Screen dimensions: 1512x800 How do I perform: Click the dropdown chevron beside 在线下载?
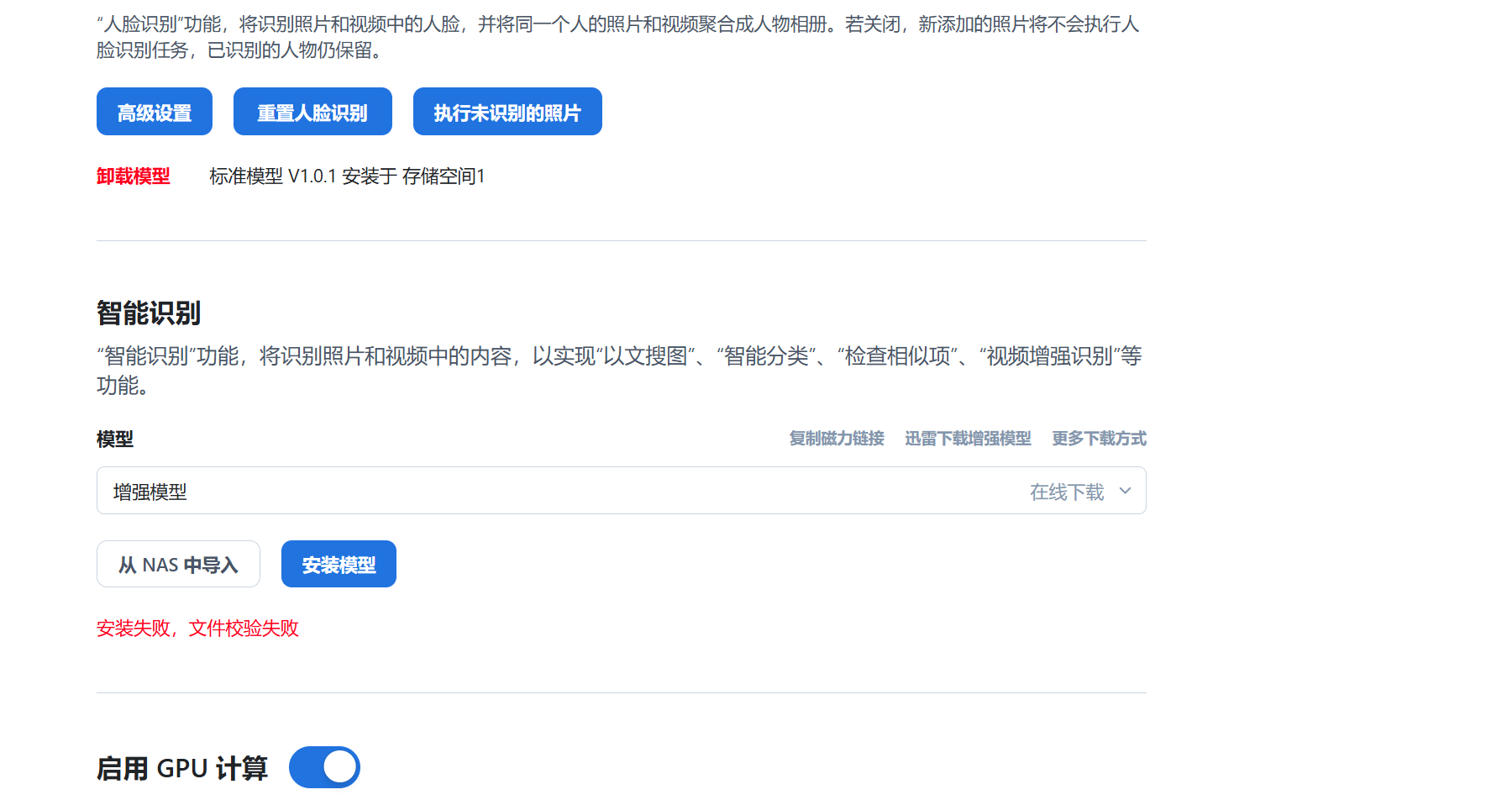(x=1126, y=491)
